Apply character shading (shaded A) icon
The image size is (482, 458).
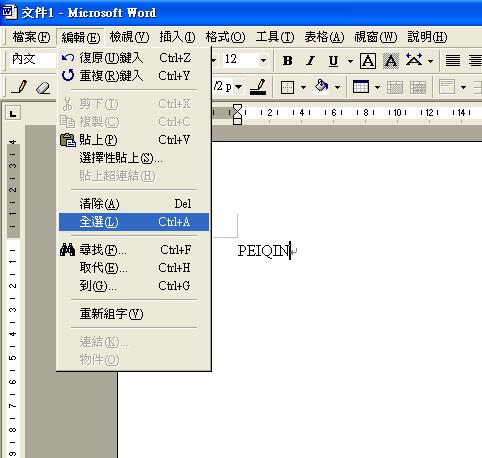tap(391, 61)
